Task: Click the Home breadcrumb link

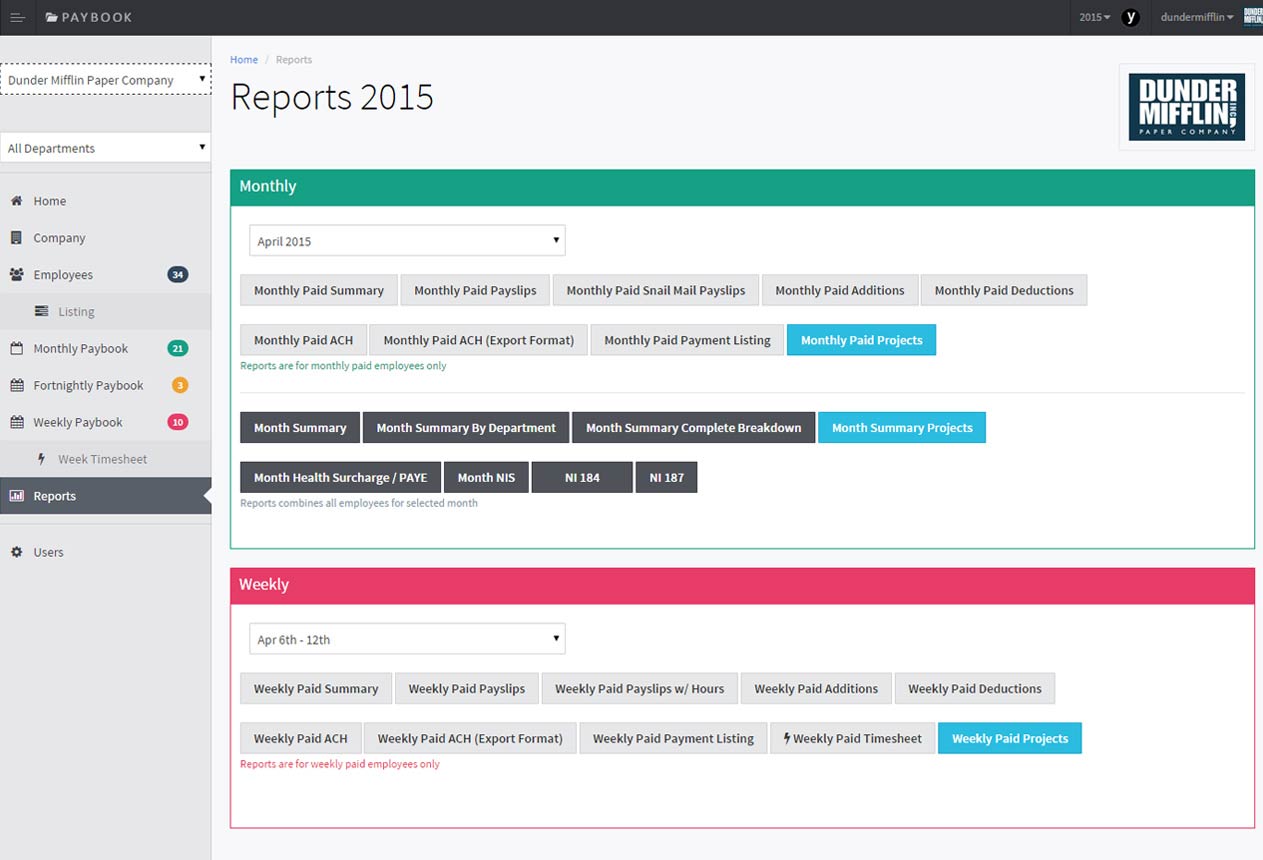Action: pyautogui.click(x=244, y=60)
